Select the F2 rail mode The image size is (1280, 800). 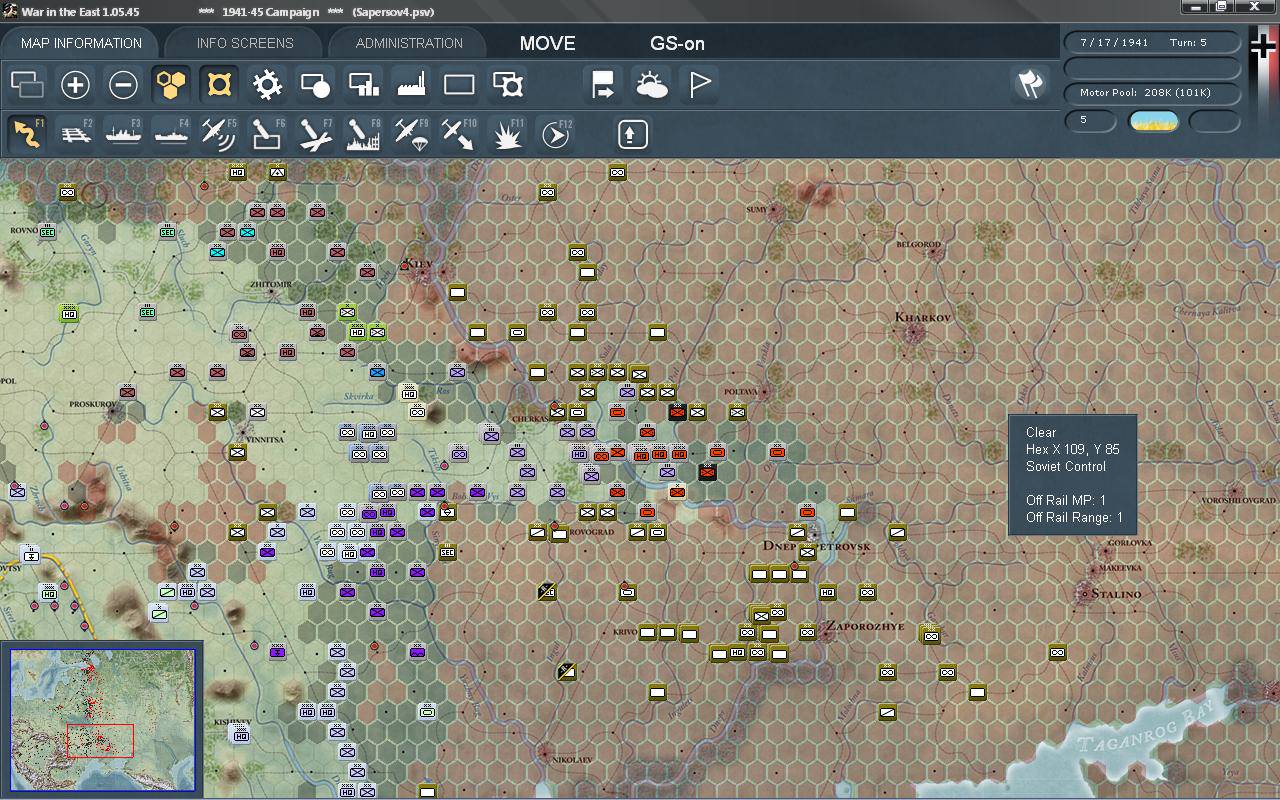point(75,133)
